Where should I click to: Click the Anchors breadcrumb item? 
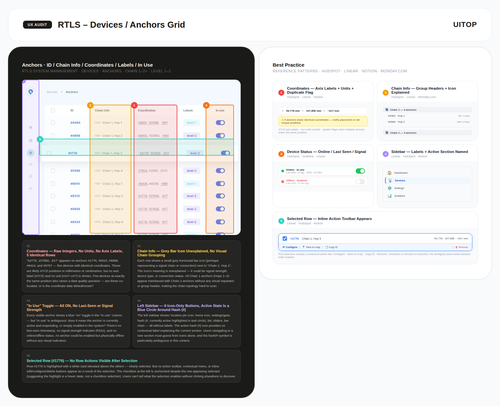pos(72,92)
